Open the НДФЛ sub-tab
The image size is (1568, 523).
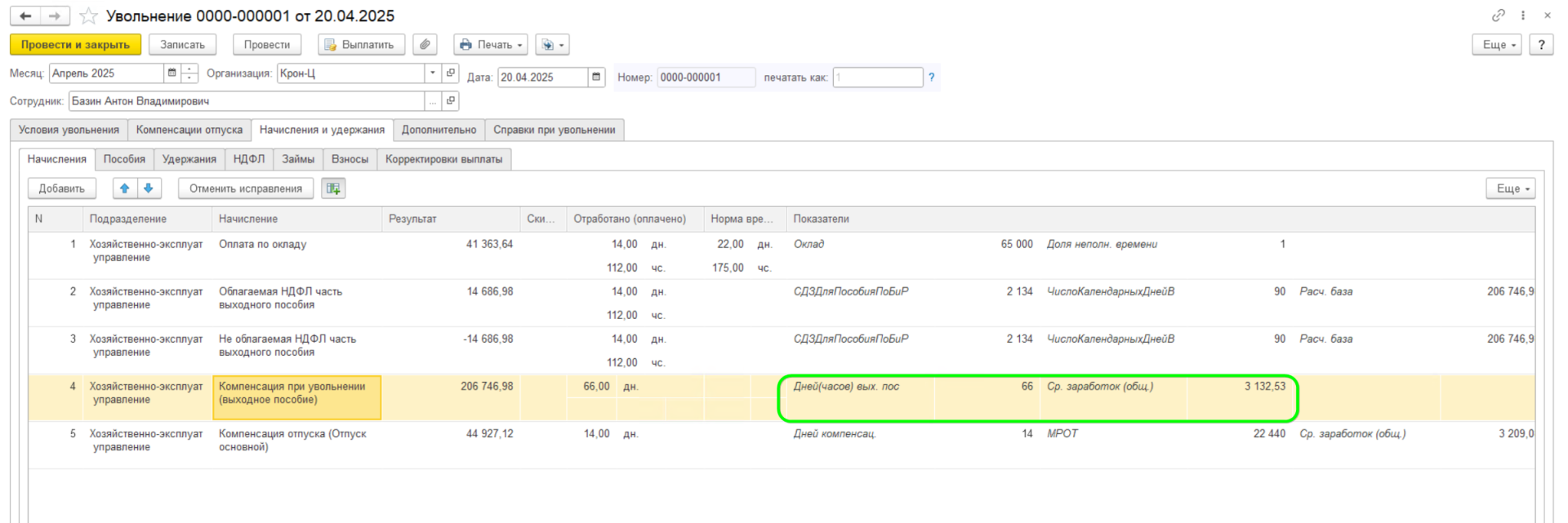tap(248, 159)
